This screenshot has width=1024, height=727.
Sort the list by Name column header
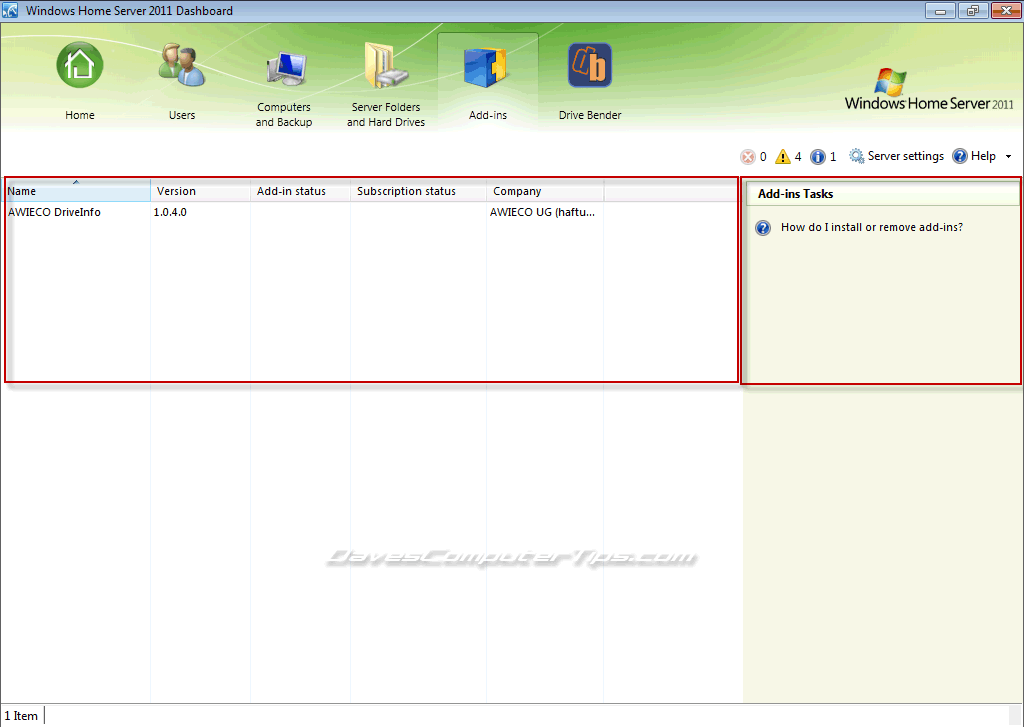(78, 191)
